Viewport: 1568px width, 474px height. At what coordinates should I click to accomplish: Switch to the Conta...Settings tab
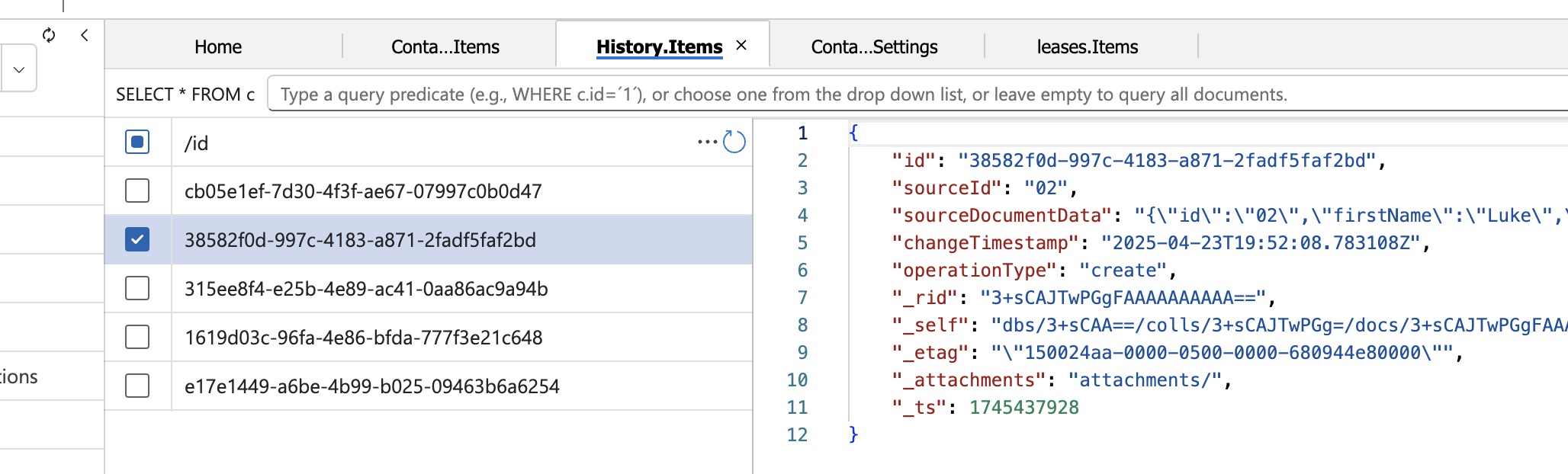tap(874, 47)
